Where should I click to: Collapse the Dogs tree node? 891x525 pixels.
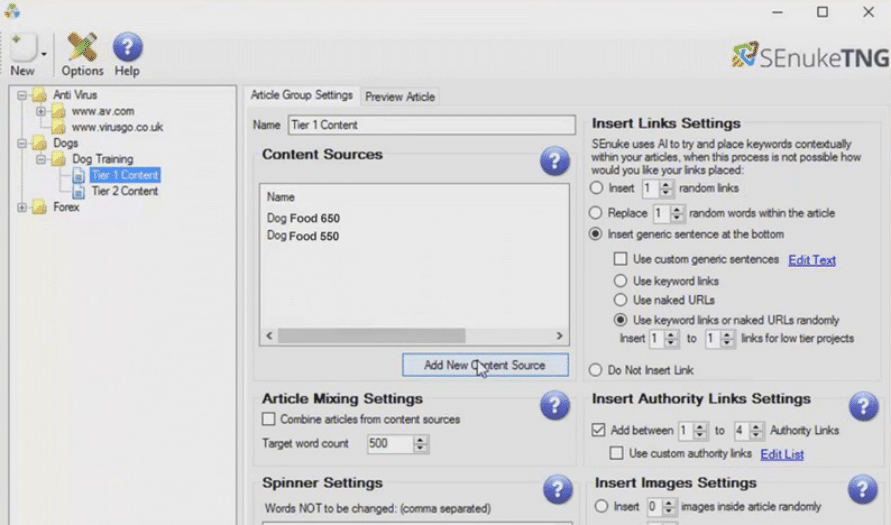click(22, 143)
